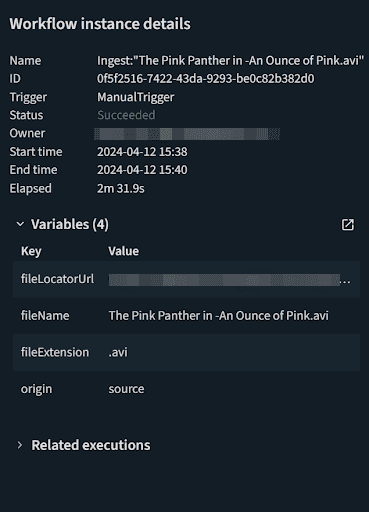Click the Key column header

pos(31,251)
